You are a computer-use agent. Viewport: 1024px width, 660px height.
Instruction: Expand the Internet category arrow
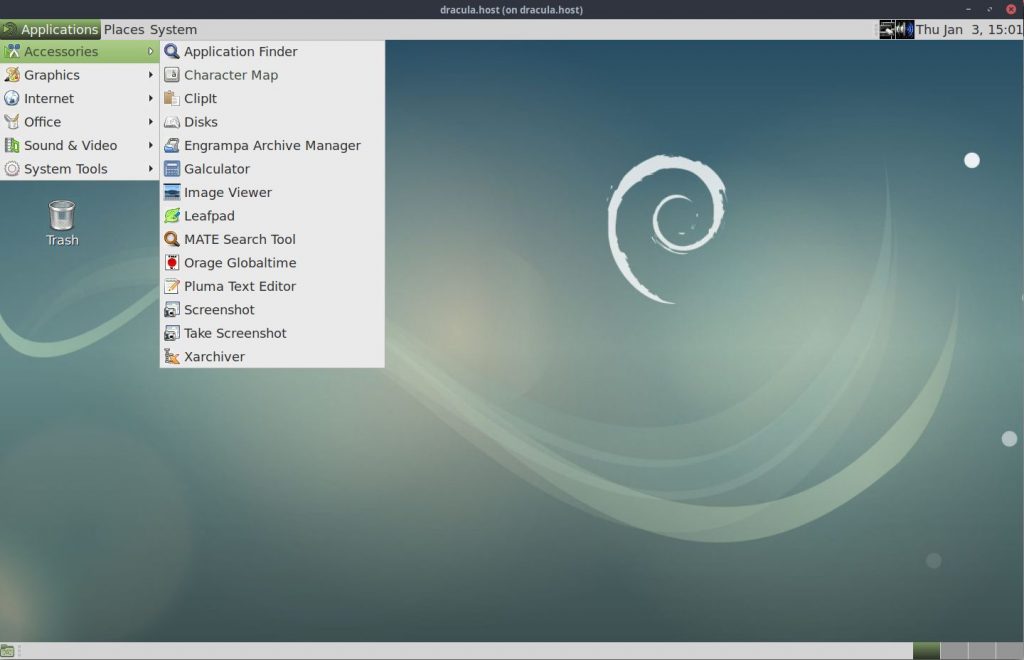[151, 99]
